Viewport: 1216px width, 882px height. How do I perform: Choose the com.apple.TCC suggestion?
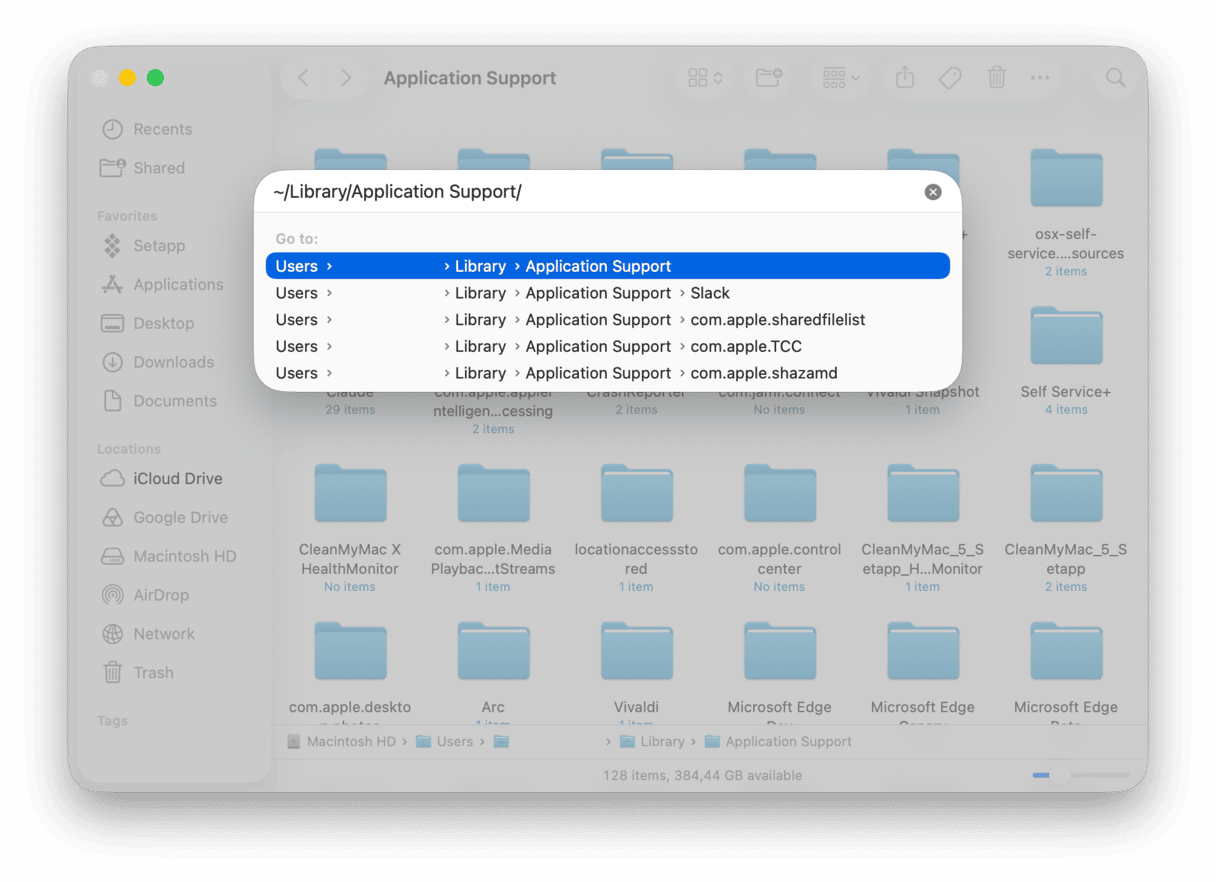608,346
